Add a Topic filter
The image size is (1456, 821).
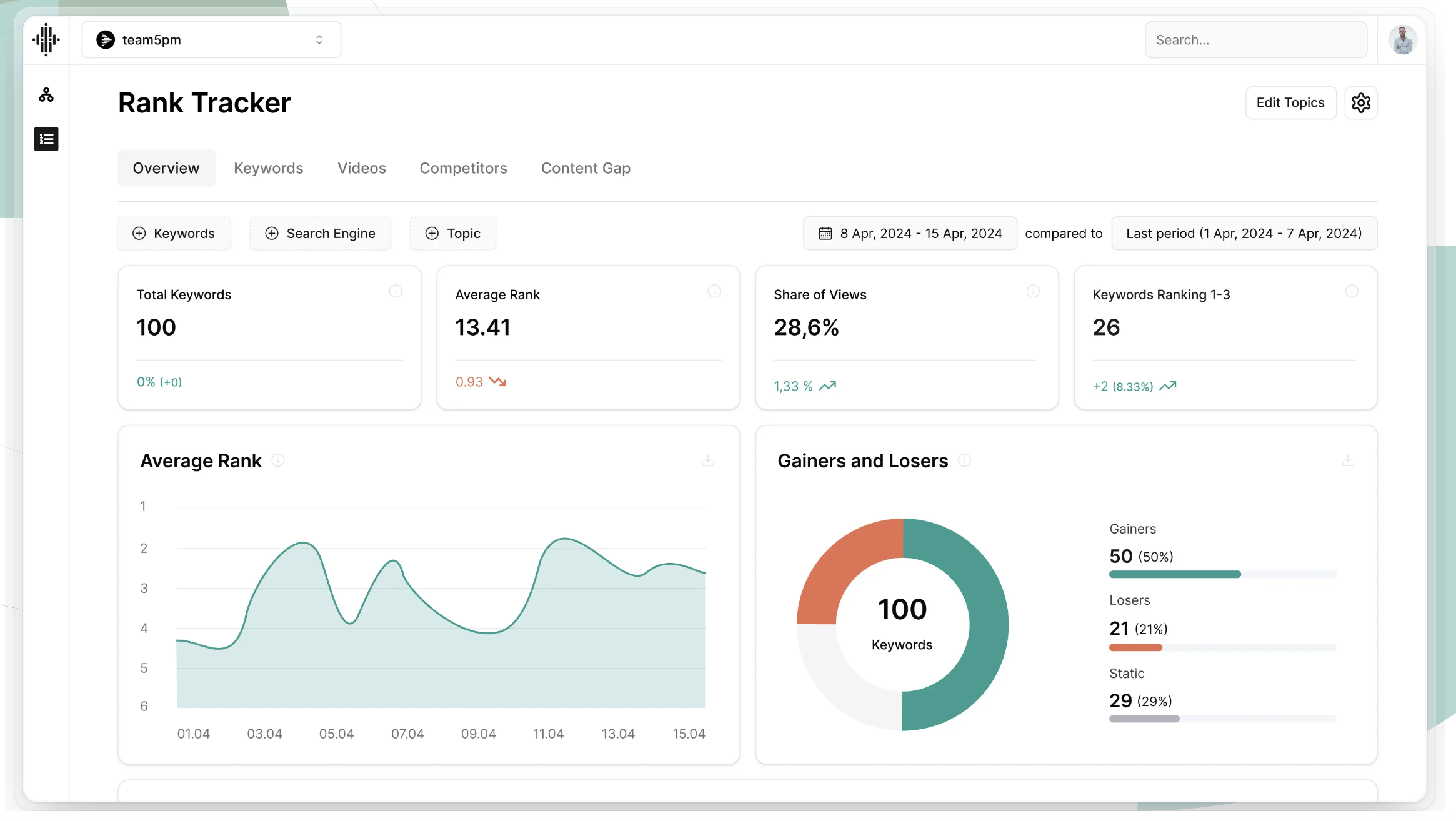coord(452,233)
